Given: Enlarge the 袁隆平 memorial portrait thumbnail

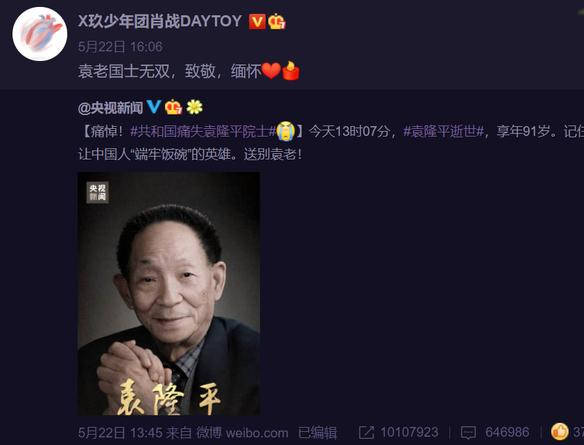Looking at the screenshot, I should [x=169, y=293].
